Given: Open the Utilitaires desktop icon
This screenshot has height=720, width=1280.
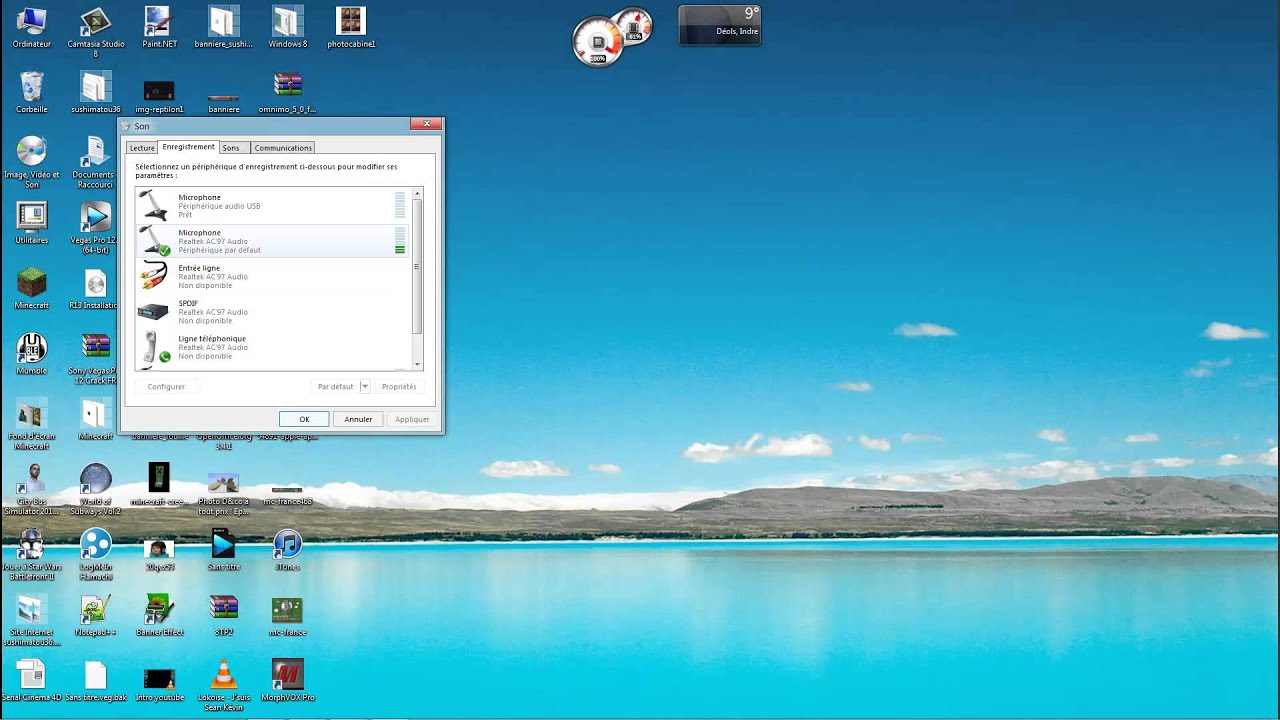Looking at the screenshot, I should tap(31, 222).
